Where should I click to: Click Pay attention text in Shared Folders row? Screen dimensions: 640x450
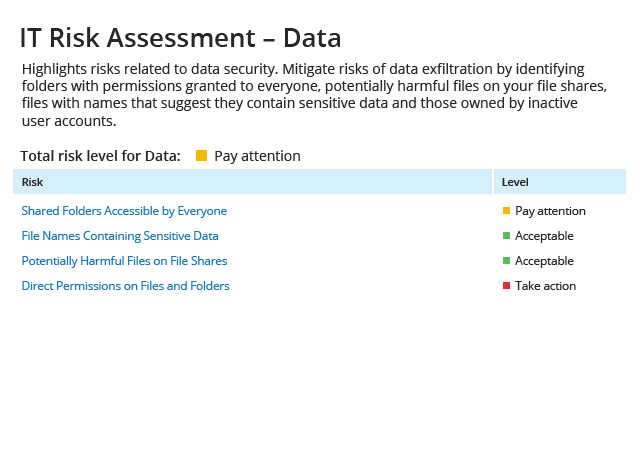pyautogui.click(x=550, y=211)
